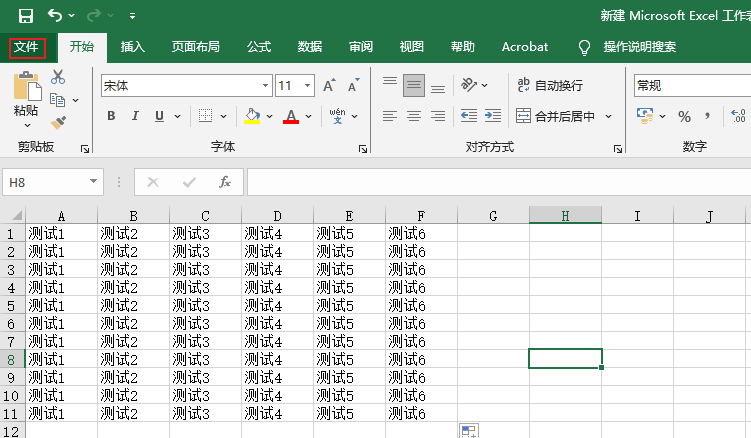Open the 字体 group dialog launcher
Image resolution: width=751 pixels, height=438 pixels.
pos(363,149)
